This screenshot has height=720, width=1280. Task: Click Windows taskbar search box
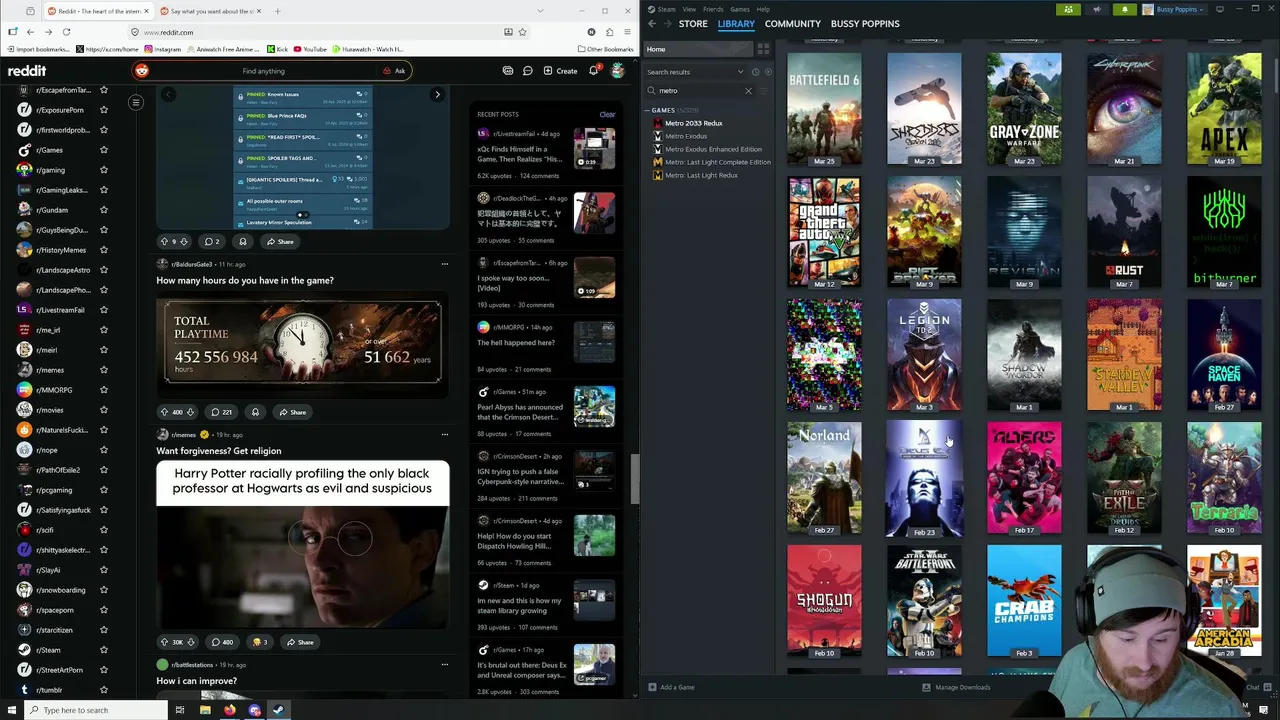pyautogui.click(x=94, y=710)
